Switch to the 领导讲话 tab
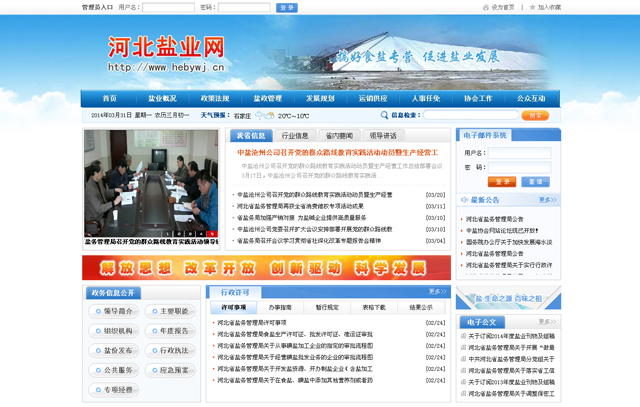The image size is (640, 407). coord(383,136)
